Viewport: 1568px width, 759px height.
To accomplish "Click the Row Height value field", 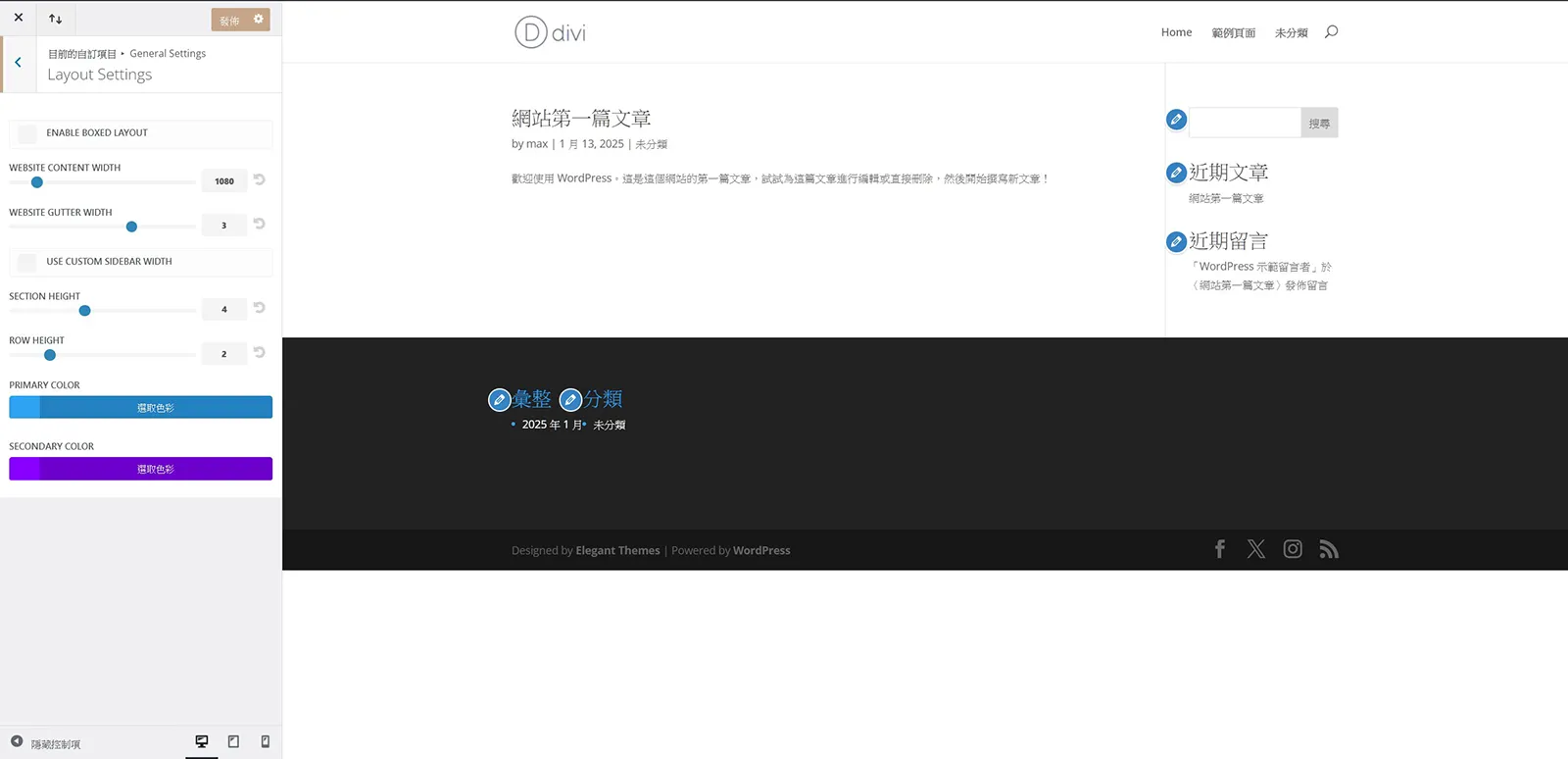I will tap(224, 354).
